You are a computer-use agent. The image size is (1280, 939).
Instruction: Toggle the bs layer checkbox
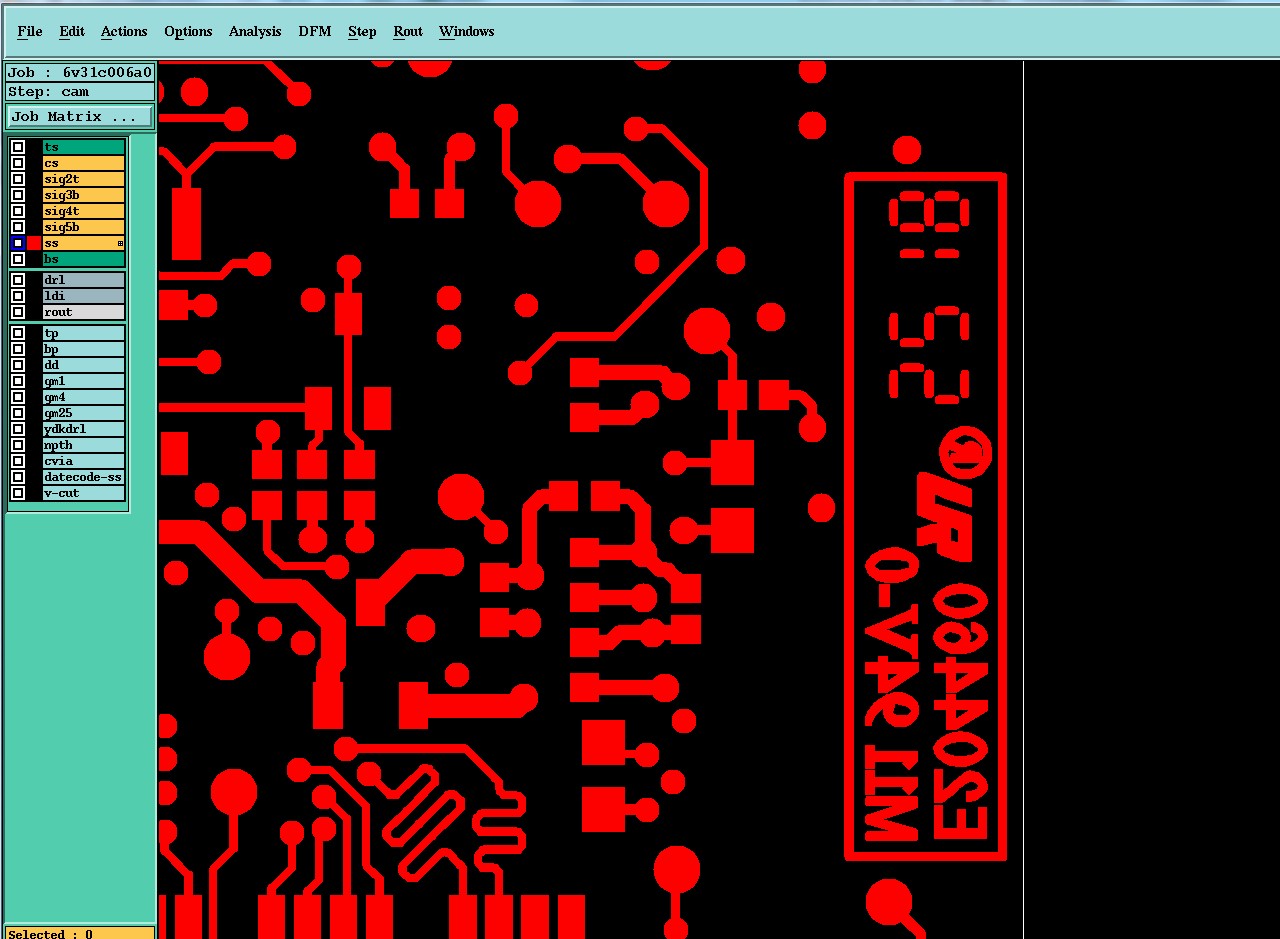[x=18, y=259]
